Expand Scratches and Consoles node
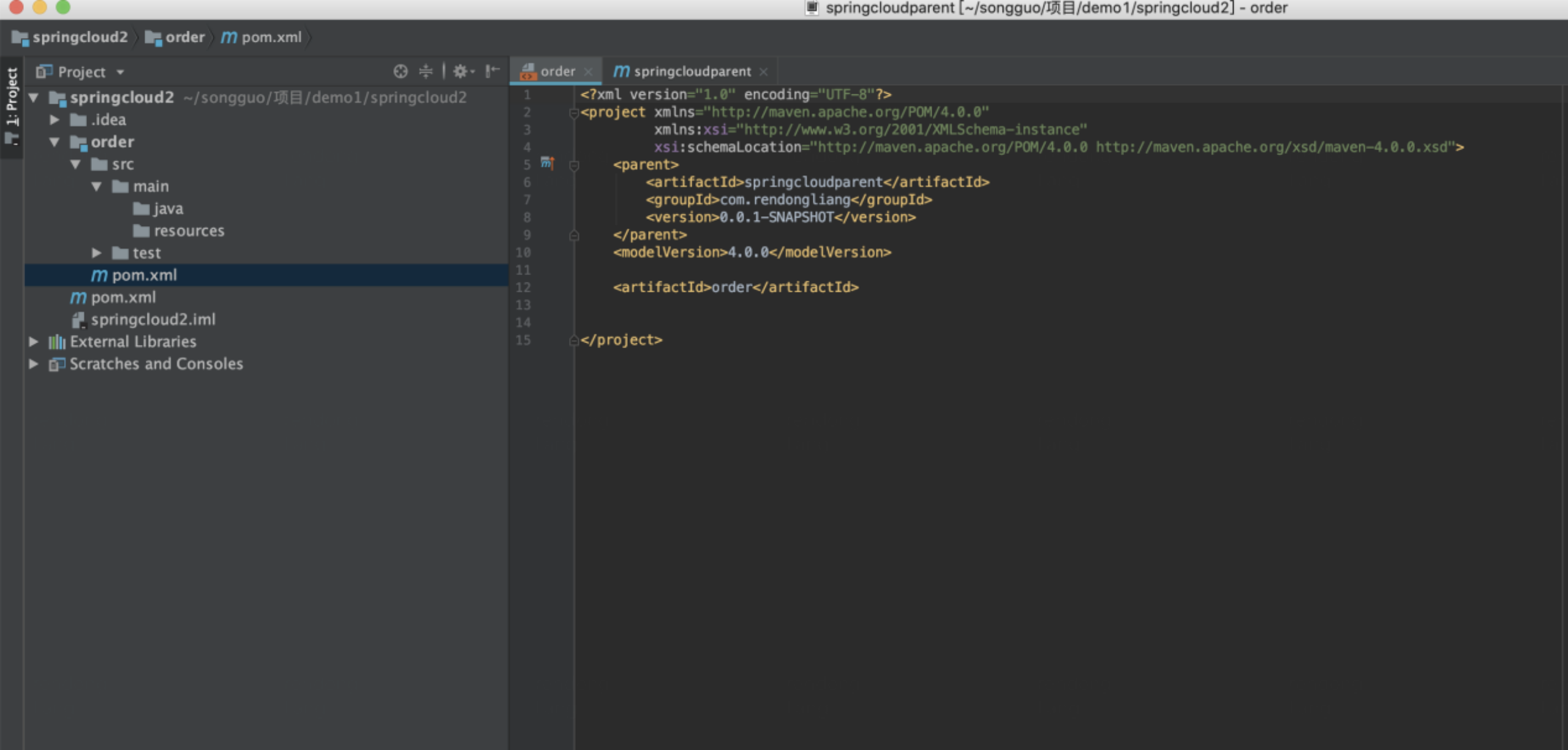Image resolution: width=1568 pixels, height=750 pixels. 34,364
